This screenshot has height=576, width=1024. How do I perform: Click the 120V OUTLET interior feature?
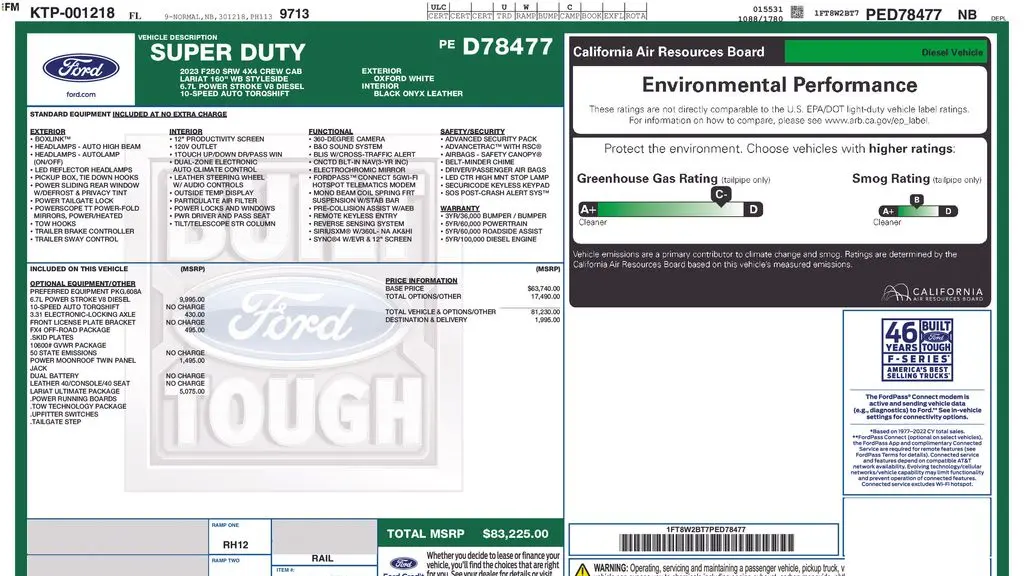click(193, 147)
